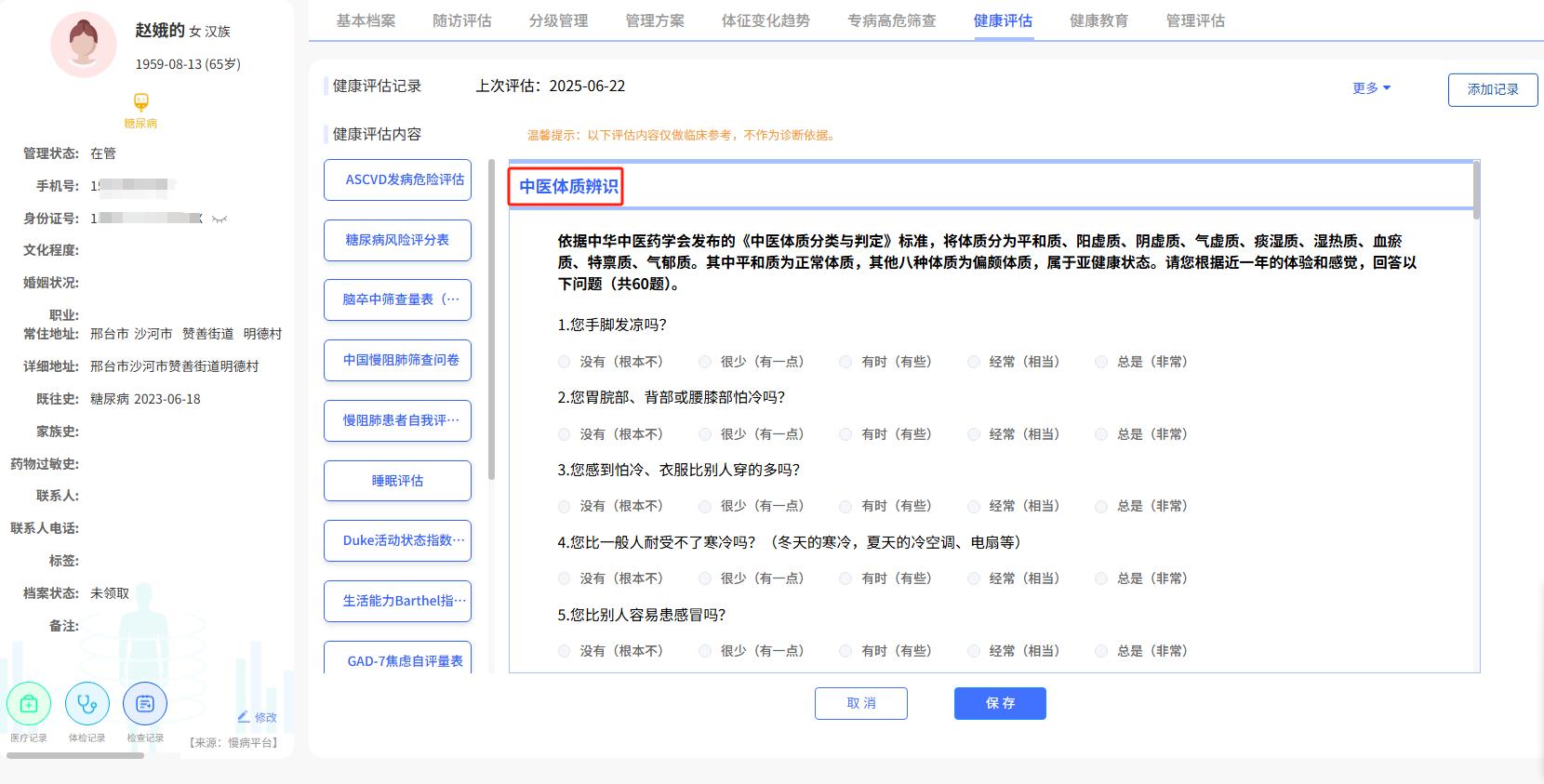1544x784 pixels.
Task: Select 经常（相当）for question 4 耐受不了寒冷
Action: point(974,578)
